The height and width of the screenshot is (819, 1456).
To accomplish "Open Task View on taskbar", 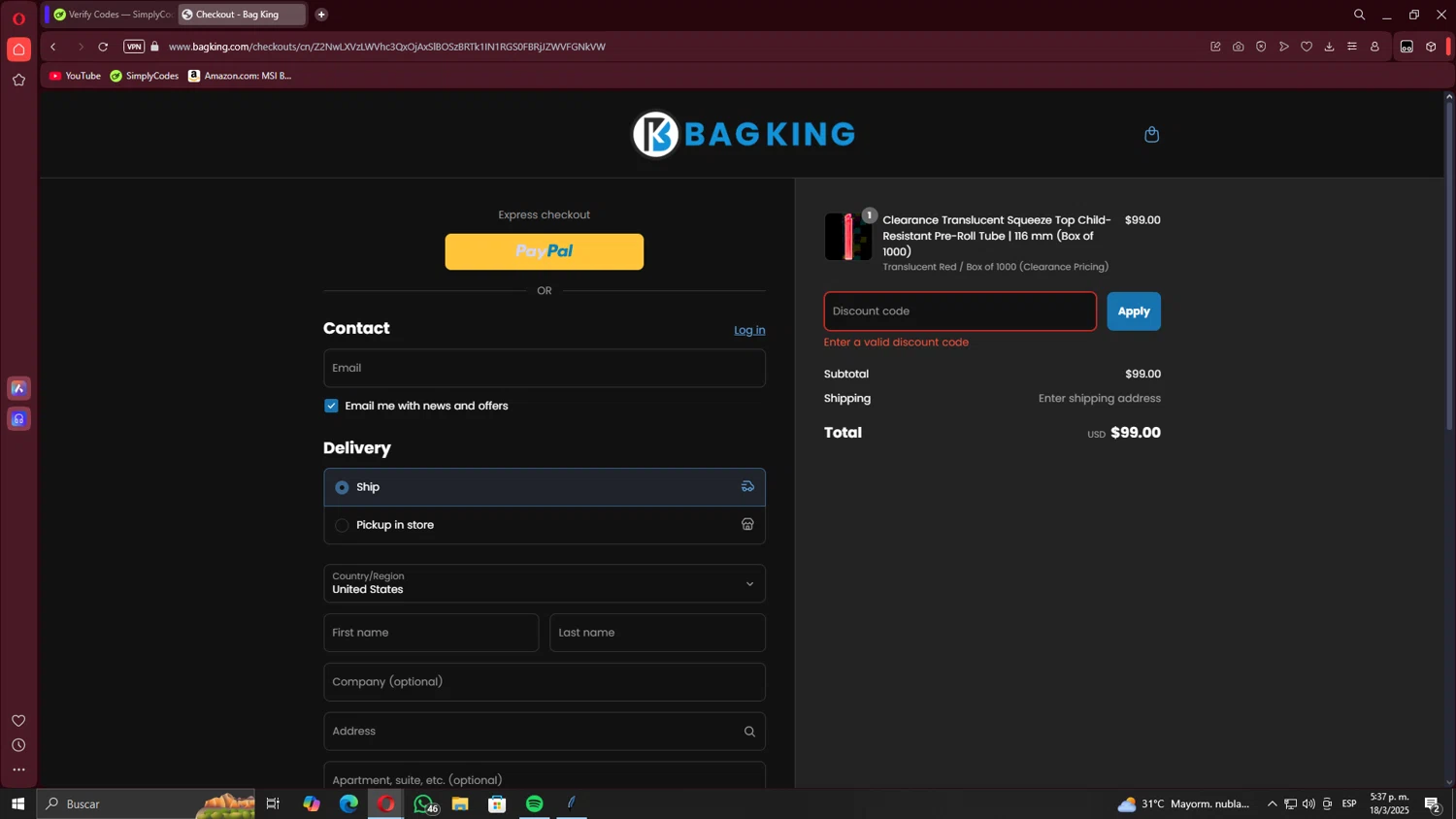I will click(x=274, y=803).
